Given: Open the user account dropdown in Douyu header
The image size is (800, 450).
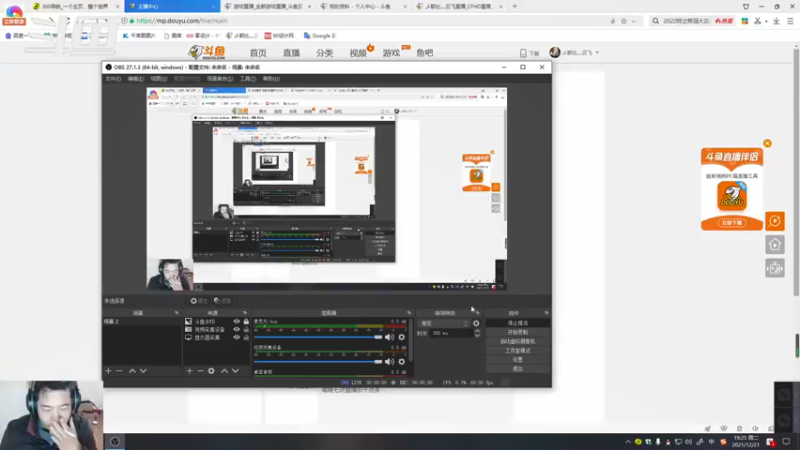Looking at the screenshot, I should [597, 53].
